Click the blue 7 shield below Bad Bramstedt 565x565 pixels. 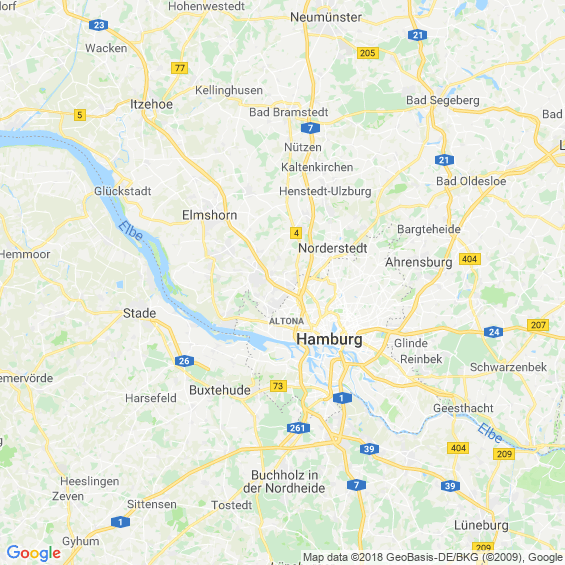click(x=310, y=128)
